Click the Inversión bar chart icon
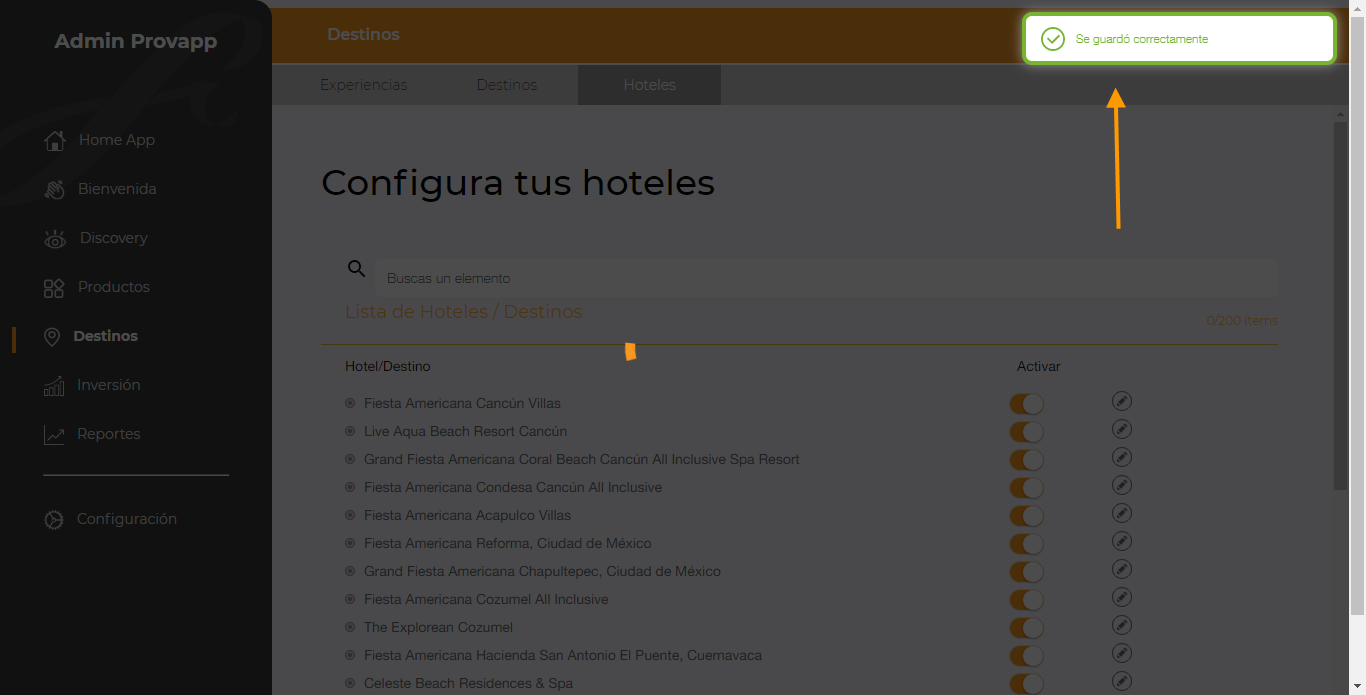The height and width of the screenshot is (695, 1366). tap(54, 385)
